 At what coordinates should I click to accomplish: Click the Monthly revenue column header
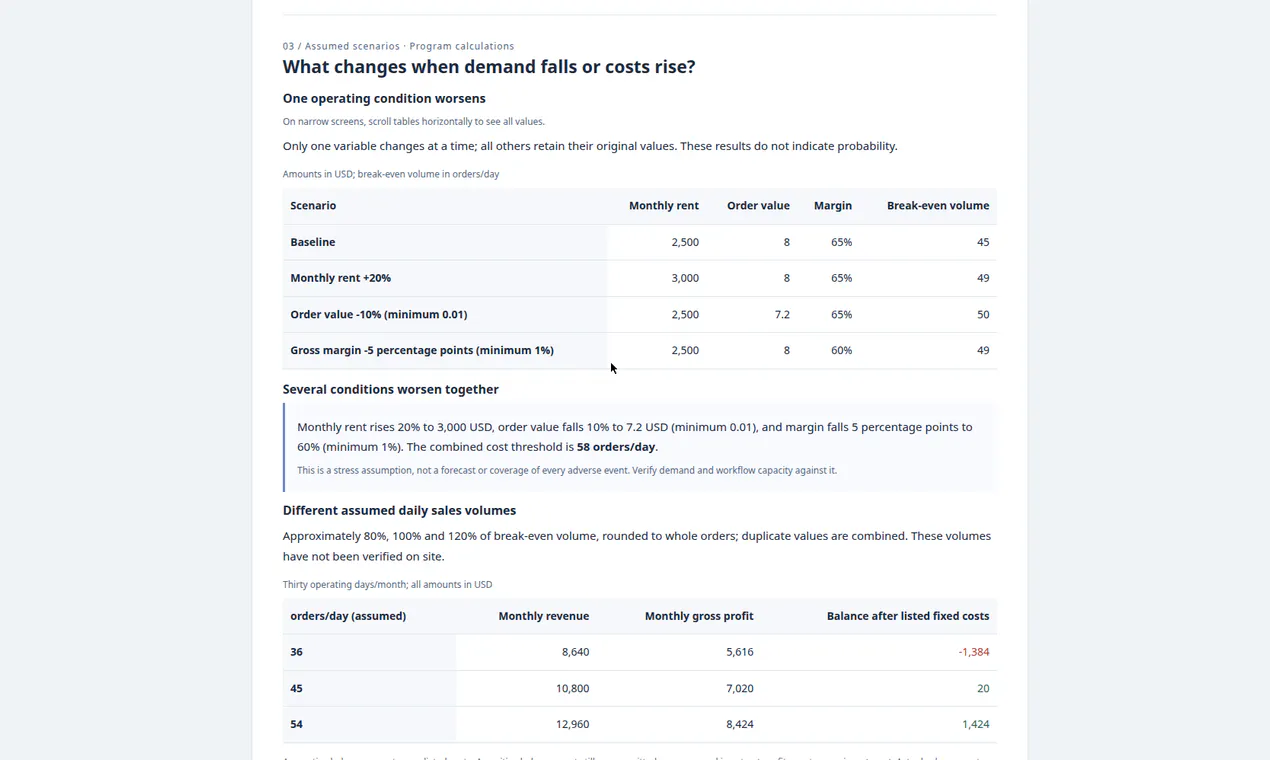coord(543,616)
